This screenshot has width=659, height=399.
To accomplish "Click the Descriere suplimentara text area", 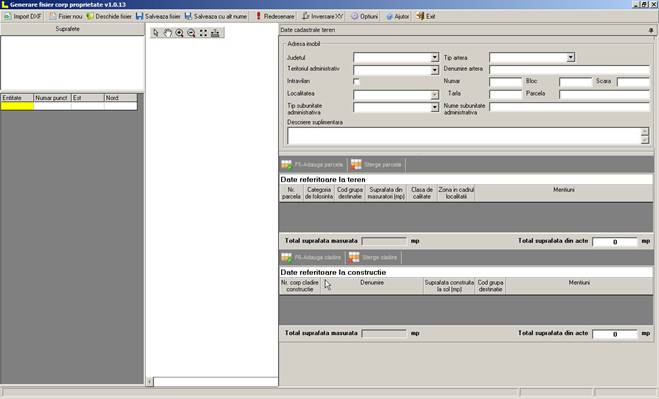I will point(464,136).
